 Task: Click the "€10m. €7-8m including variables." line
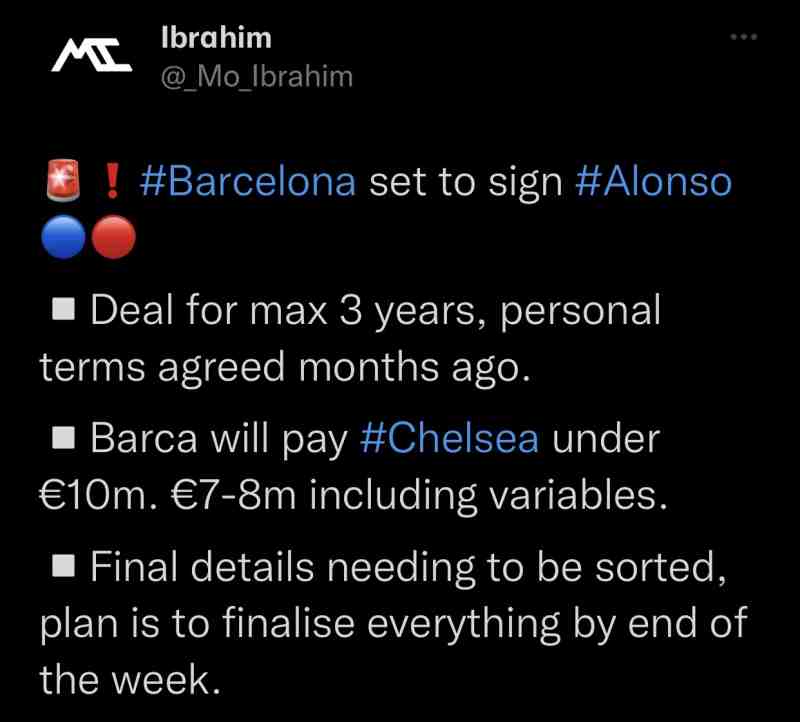[353, 496]
